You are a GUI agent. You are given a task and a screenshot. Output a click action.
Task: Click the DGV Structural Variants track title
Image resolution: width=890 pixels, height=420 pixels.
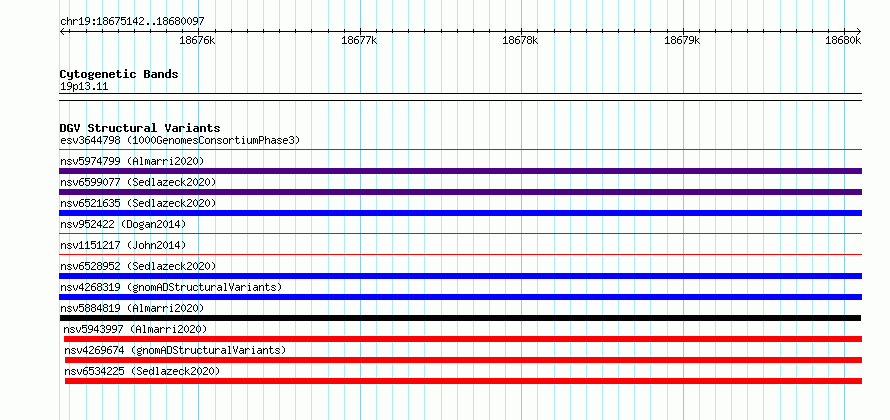point(140,128)
